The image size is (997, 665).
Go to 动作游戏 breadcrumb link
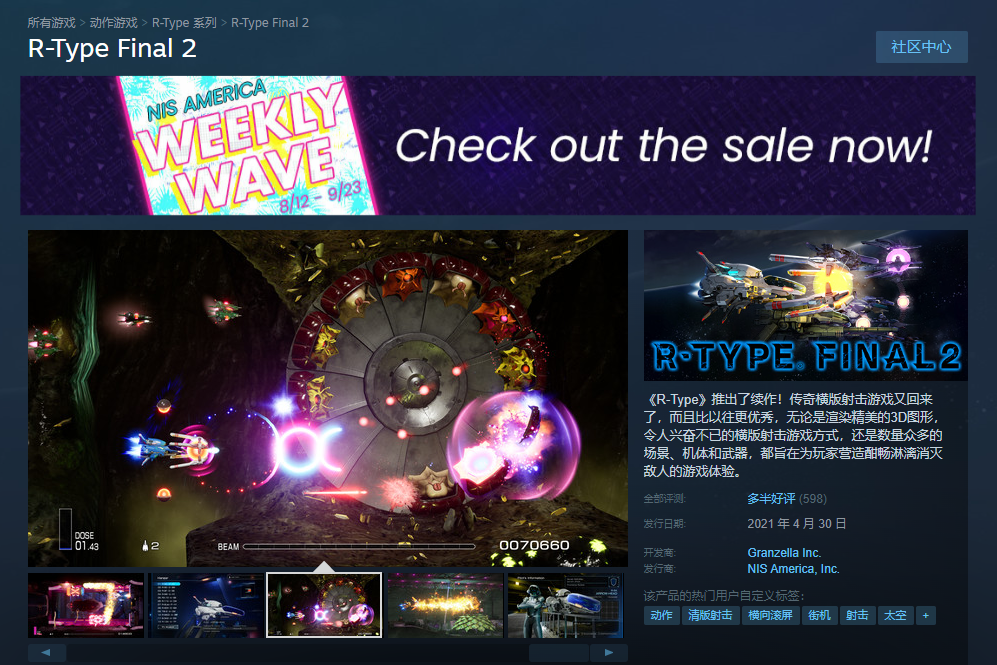click(114, 23)
